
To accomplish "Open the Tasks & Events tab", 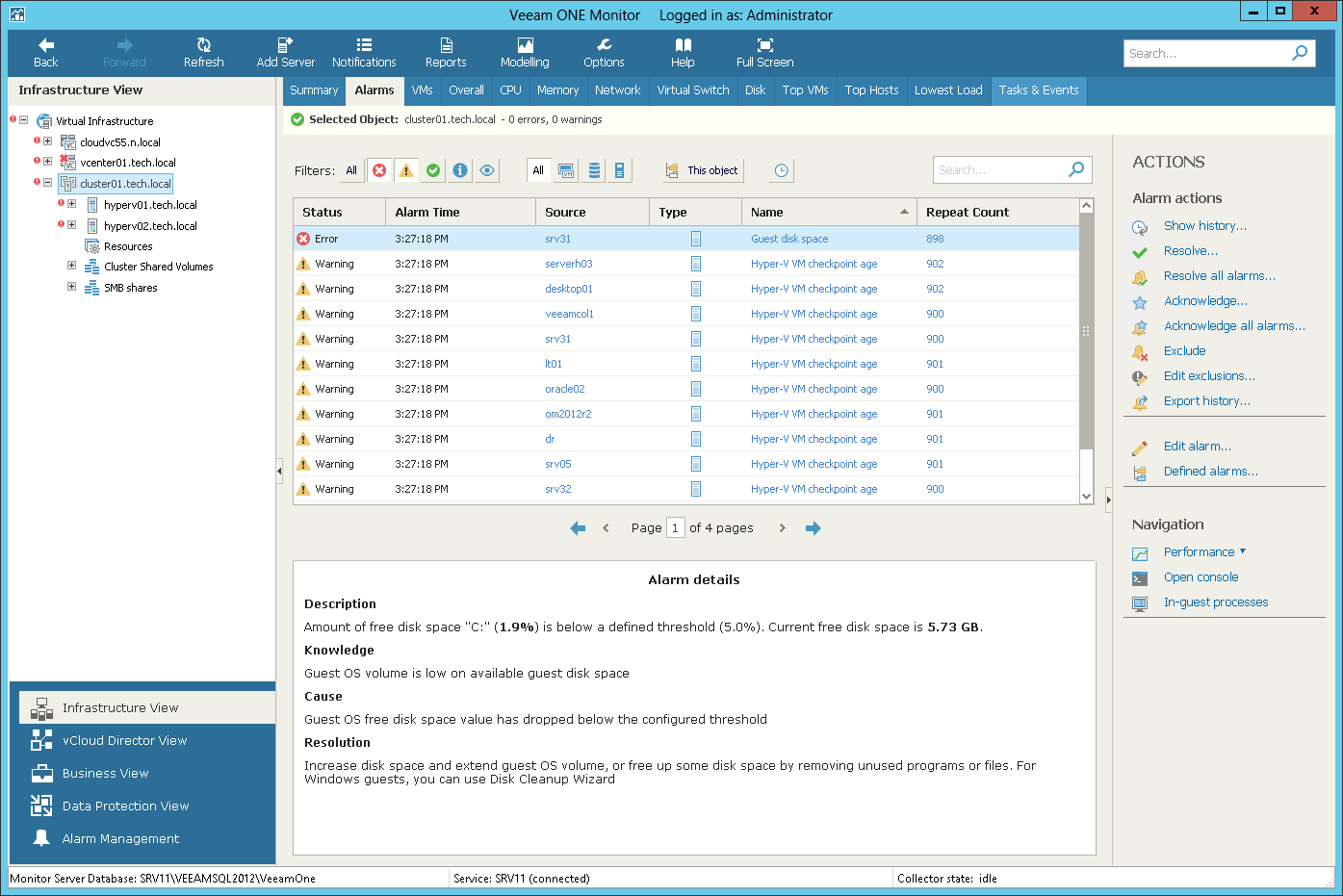I will (x=1039, y=90).
